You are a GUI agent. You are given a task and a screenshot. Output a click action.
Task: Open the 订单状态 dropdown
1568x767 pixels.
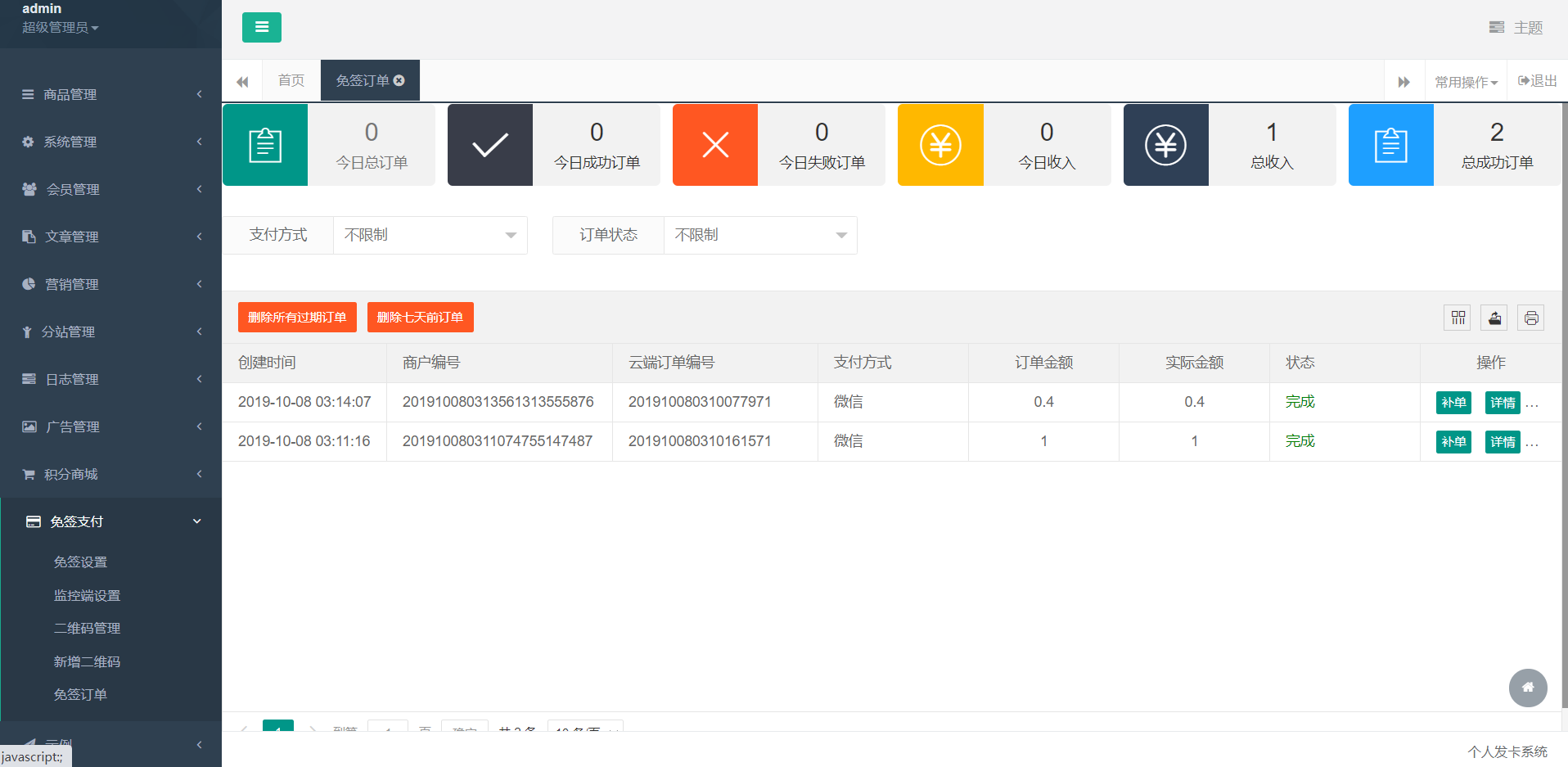(x=759, y=235)
